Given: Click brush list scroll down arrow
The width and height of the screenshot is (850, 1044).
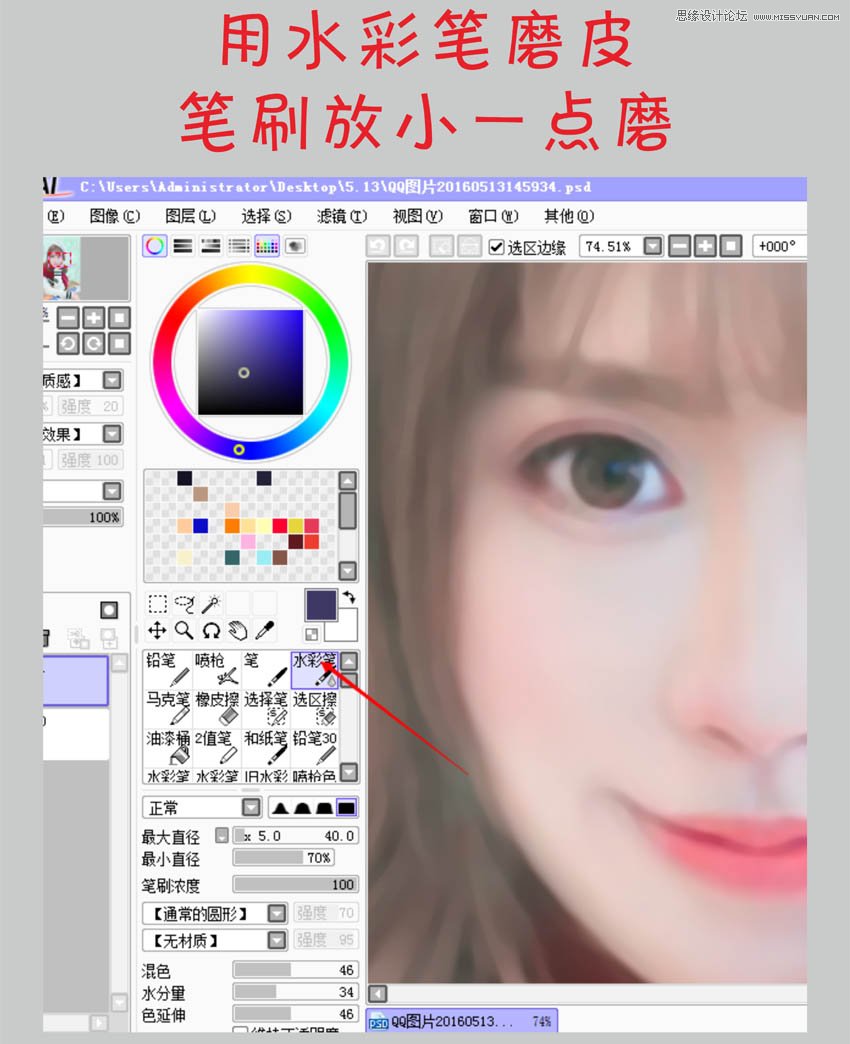Looking at the screenshot, I should [349, 772].
